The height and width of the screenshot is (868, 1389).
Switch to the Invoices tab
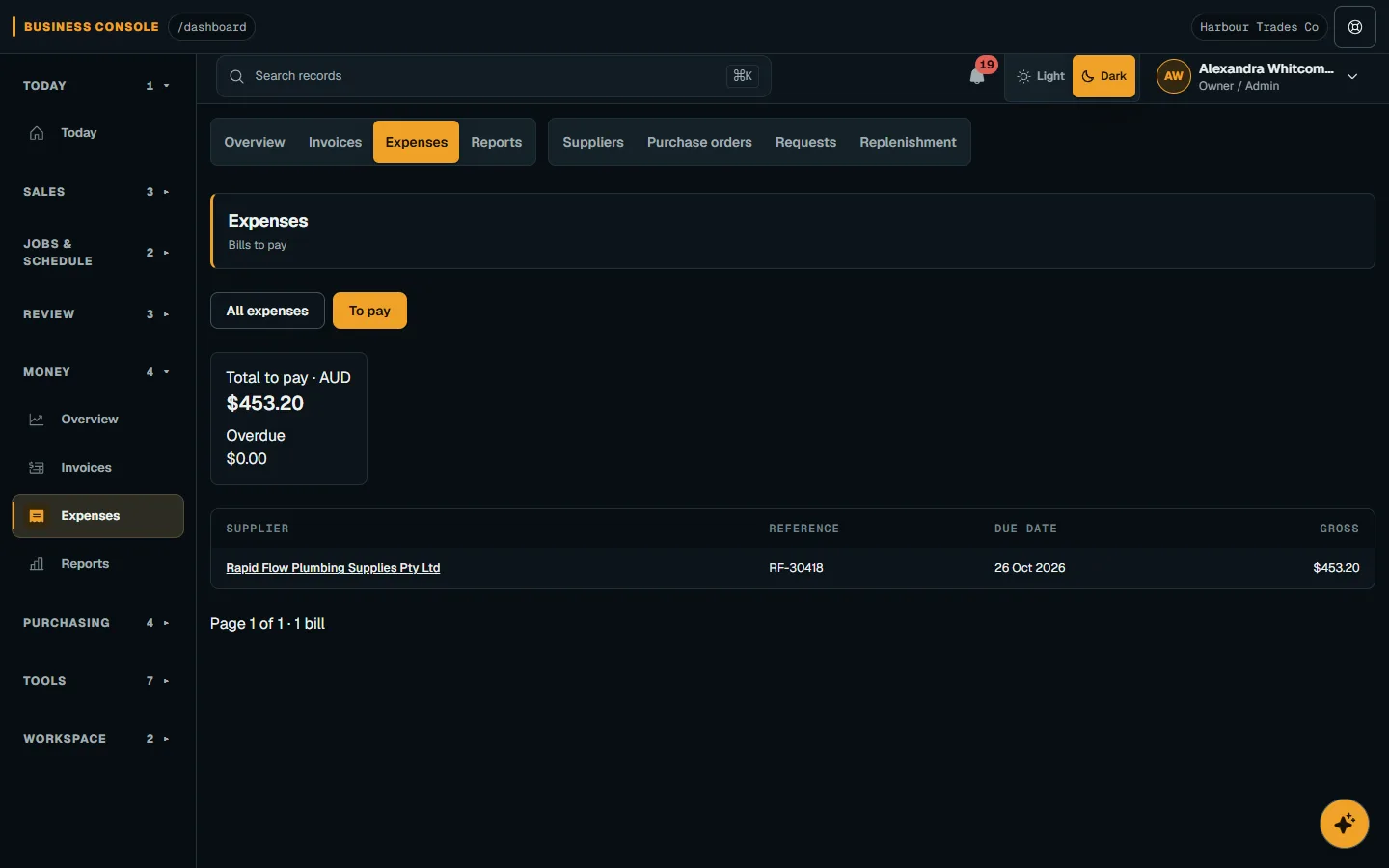click(x=335, y=142)
